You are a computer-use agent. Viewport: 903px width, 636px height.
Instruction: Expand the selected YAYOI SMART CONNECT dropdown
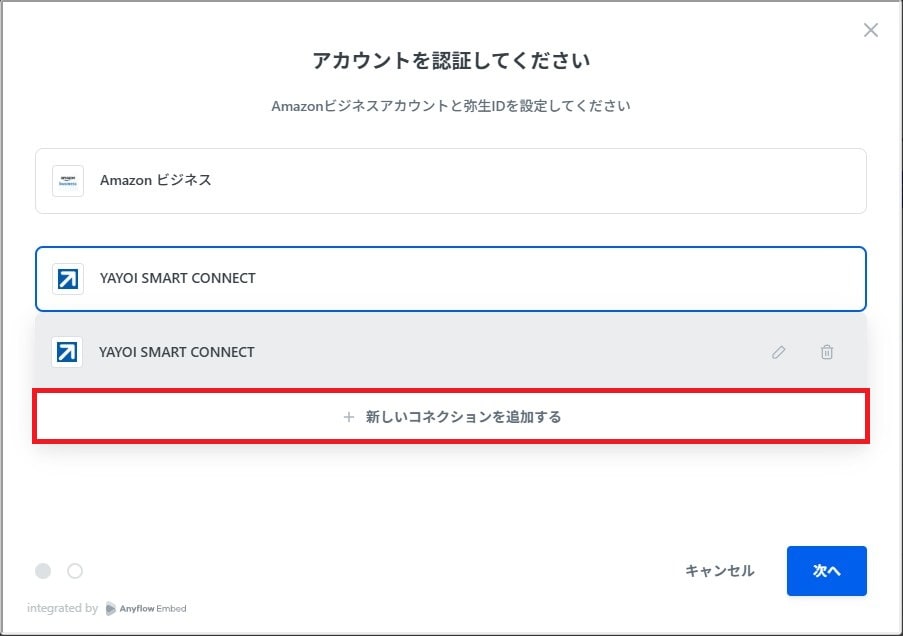click(x=451, y=279)
